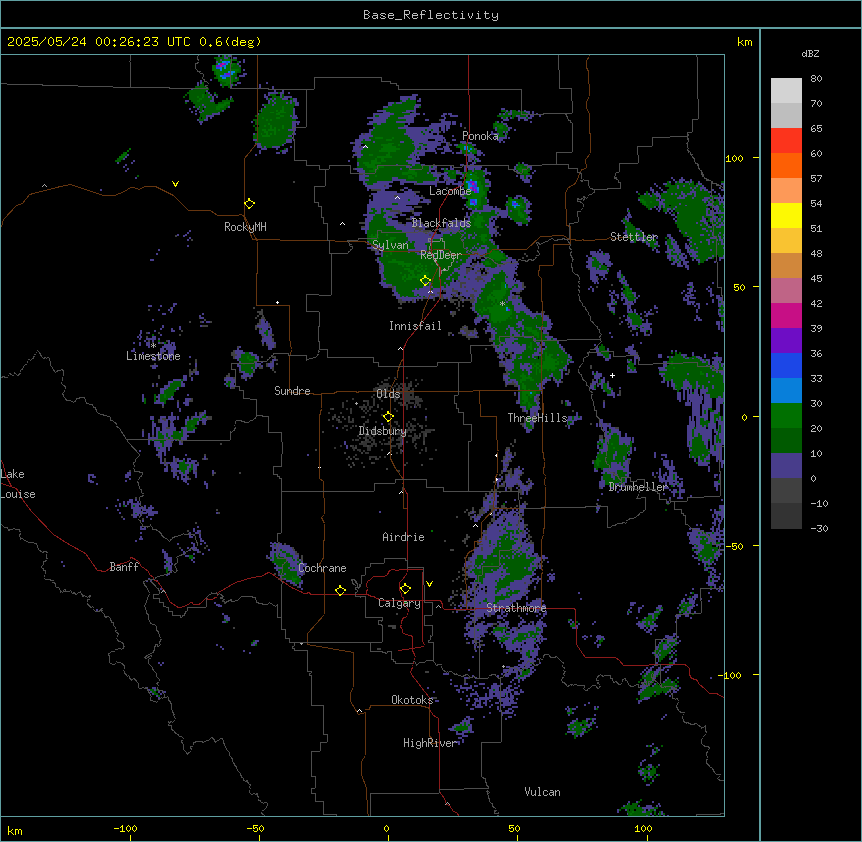Click the Lacombe city label
This screenshot has width=862, height=842.
pos(450,191)
